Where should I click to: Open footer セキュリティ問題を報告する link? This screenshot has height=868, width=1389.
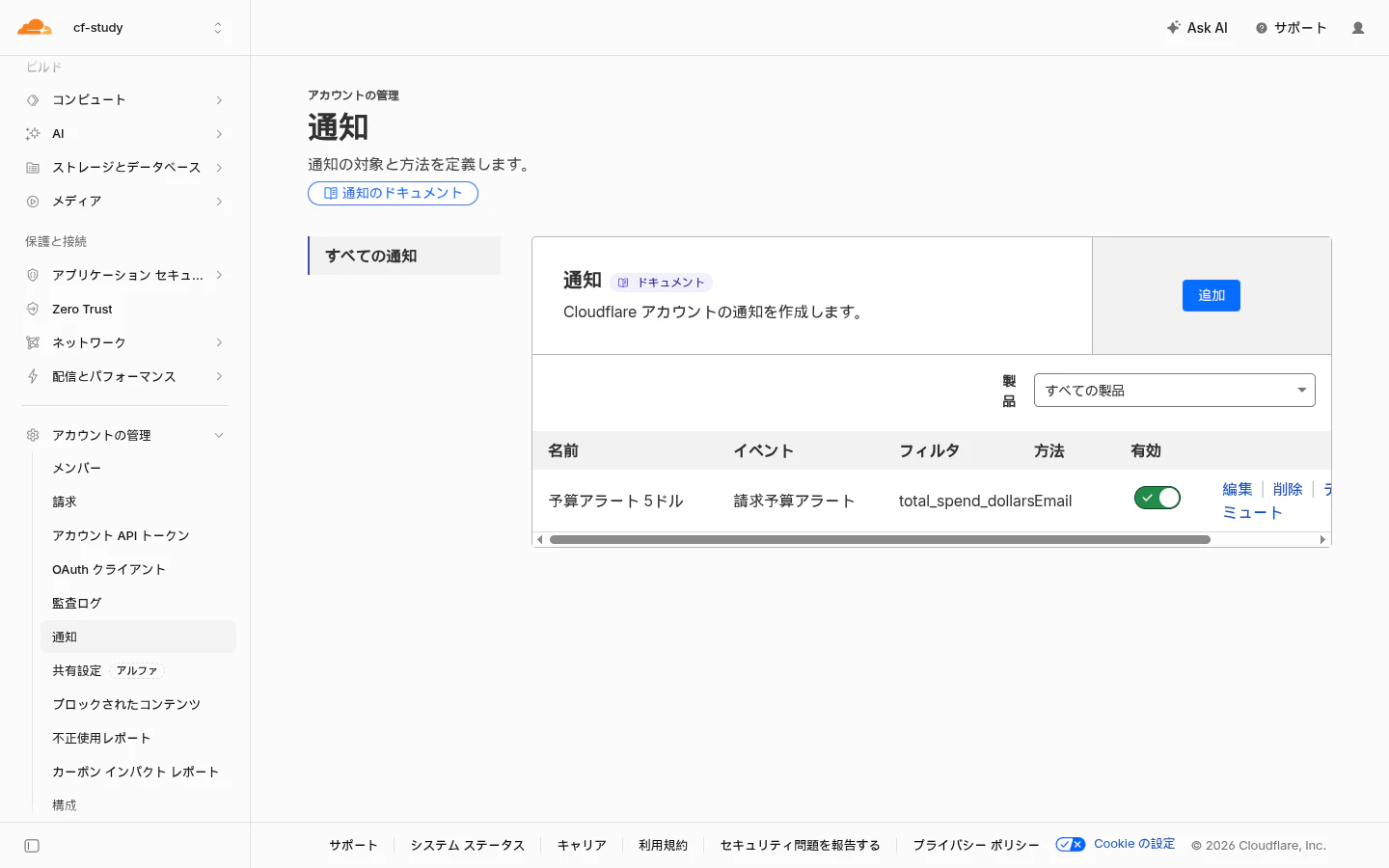pos(800,845)
